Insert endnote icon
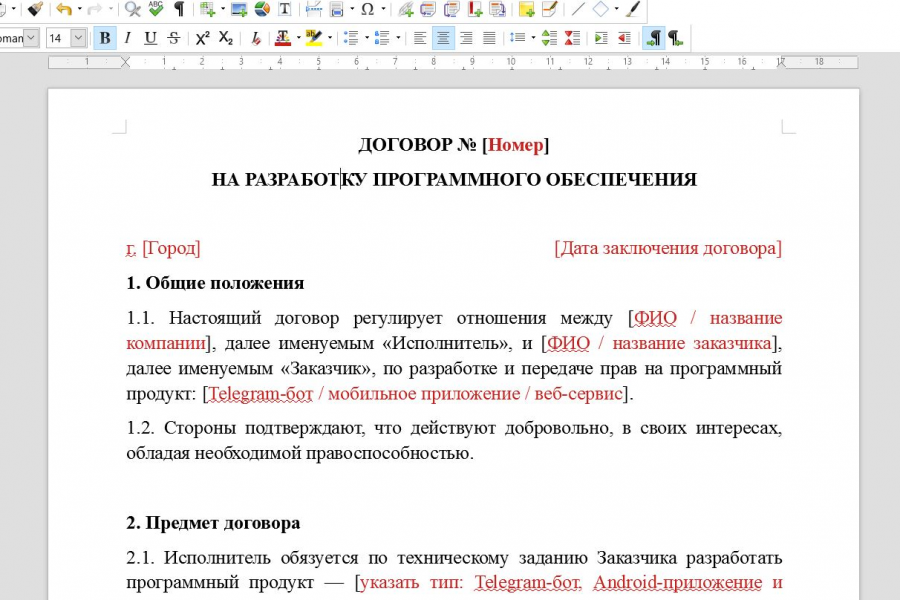Image resolution: width=900 pixels, height=600 pixels. pyautogui.click(x=452, y=9)
